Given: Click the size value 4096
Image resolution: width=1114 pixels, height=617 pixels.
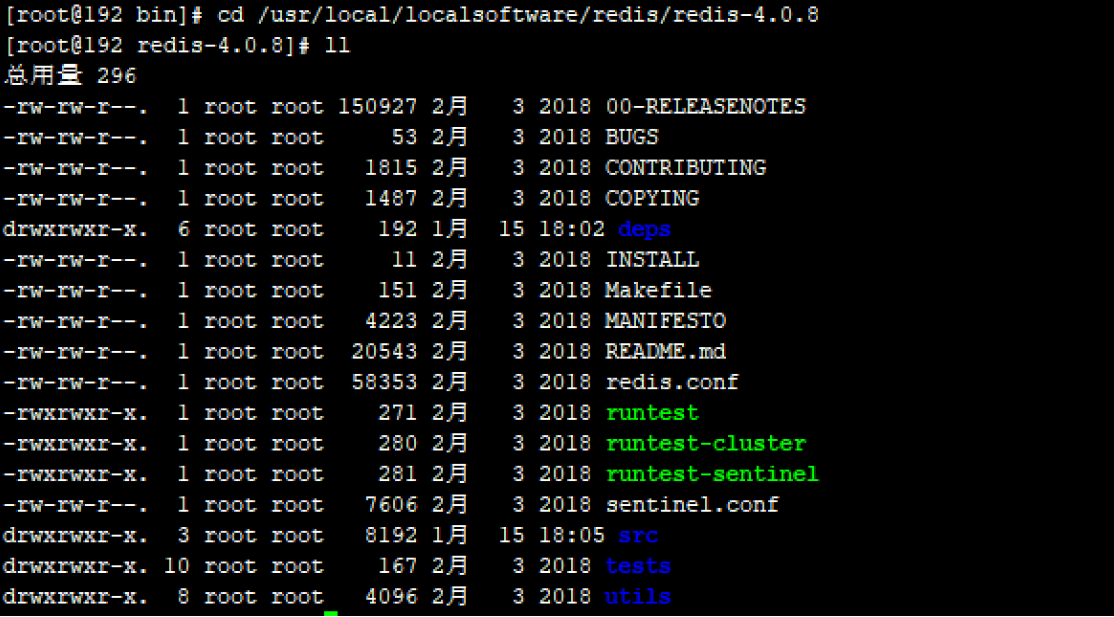Looking at the screenshot, I should [391, 597].
